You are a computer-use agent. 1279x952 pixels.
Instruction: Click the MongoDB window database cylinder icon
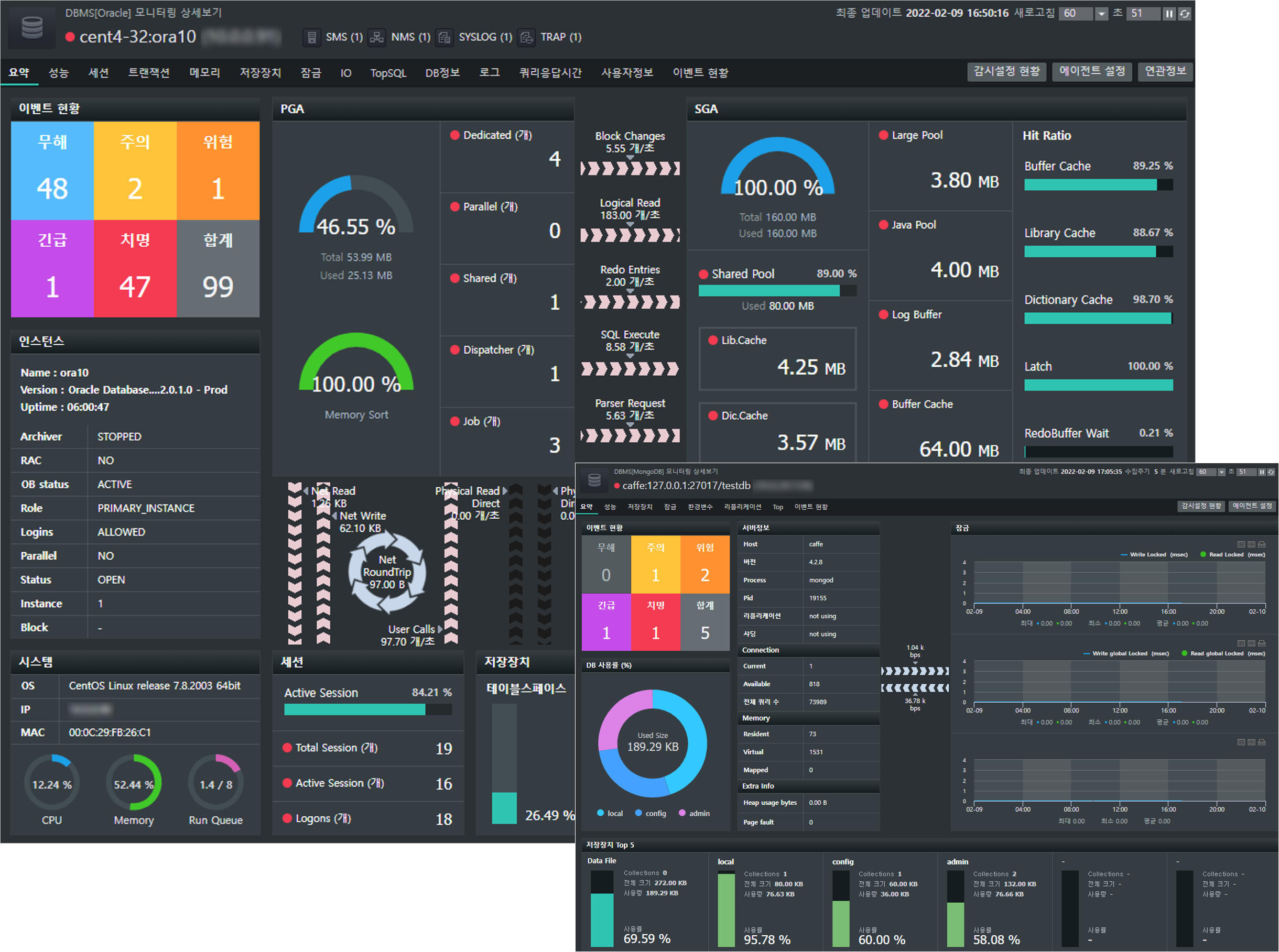pyautogui.click(x=594, y=479)
